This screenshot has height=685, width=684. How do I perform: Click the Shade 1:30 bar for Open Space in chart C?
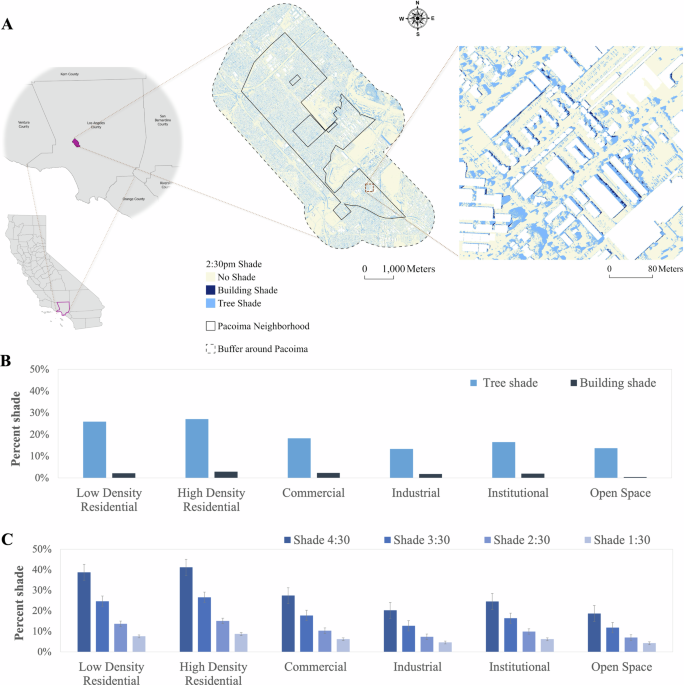tap(649, 647)
